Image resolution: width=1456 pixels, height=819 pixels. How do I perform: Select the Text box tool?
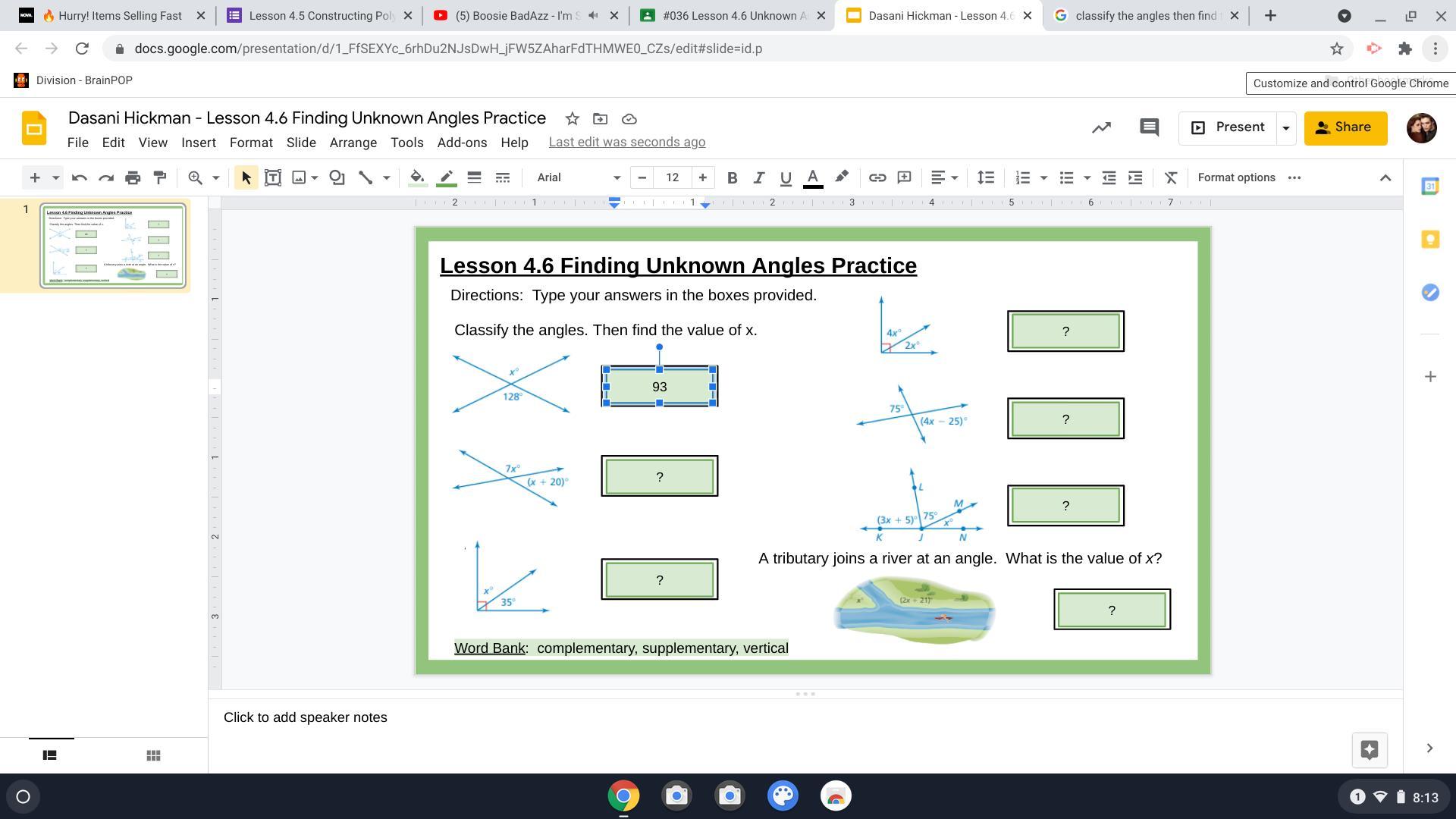click(x=273, y=177)
